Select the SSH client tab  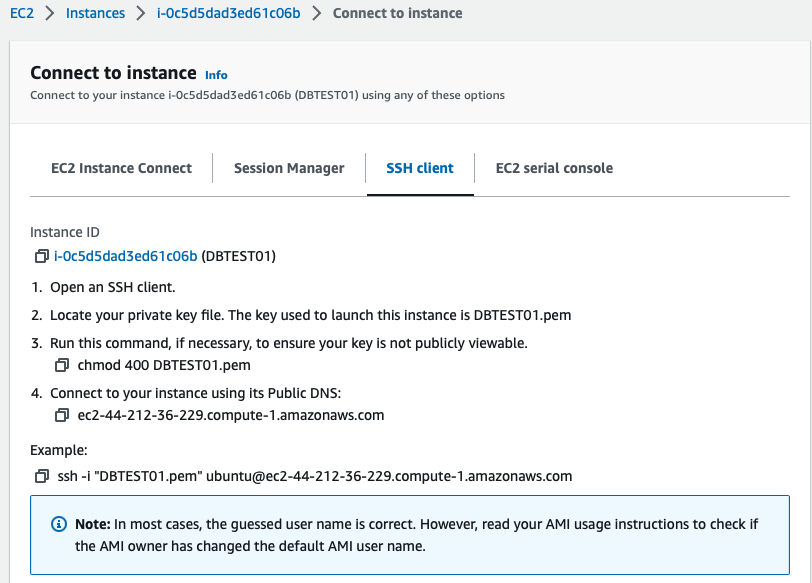[420, 168]
